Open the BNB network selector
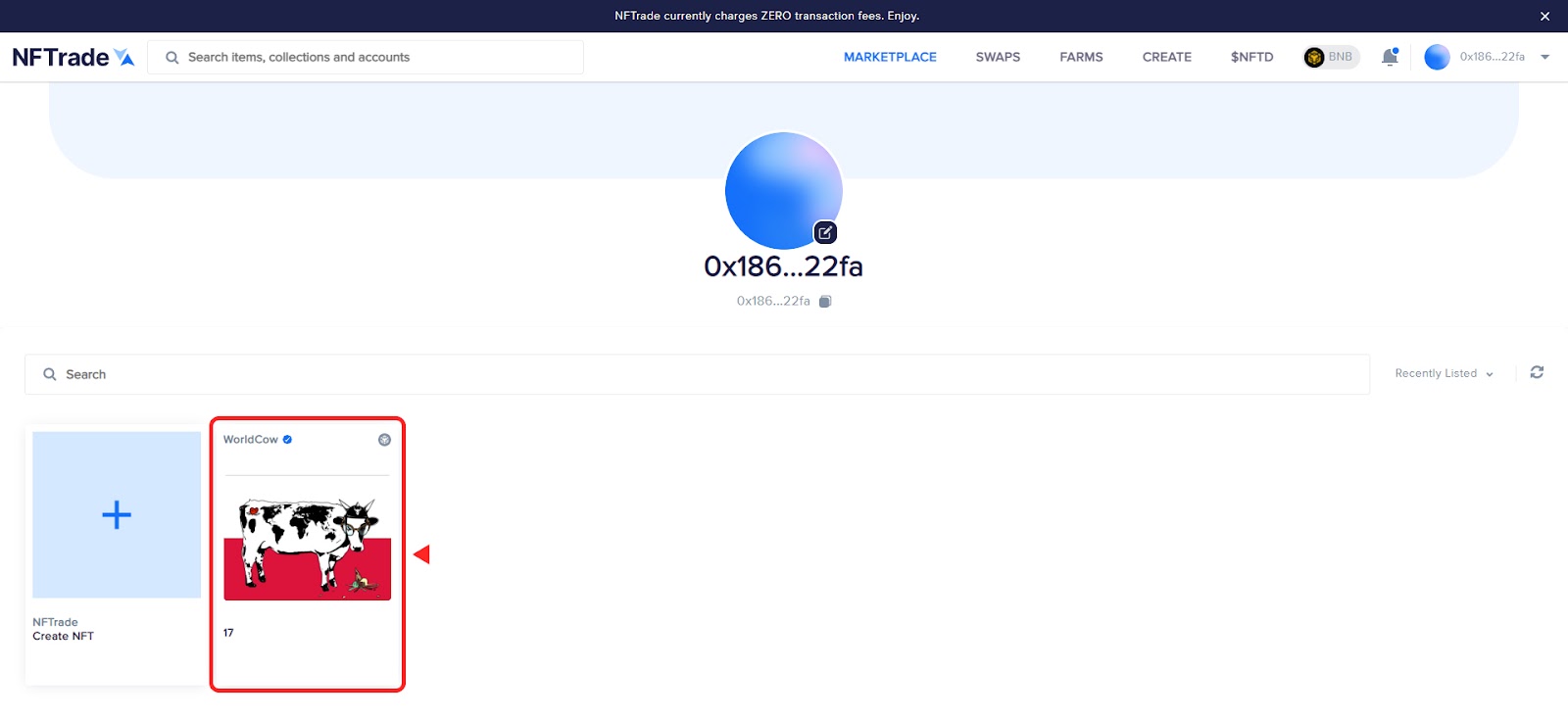1568x718 pixels. 1331,57
